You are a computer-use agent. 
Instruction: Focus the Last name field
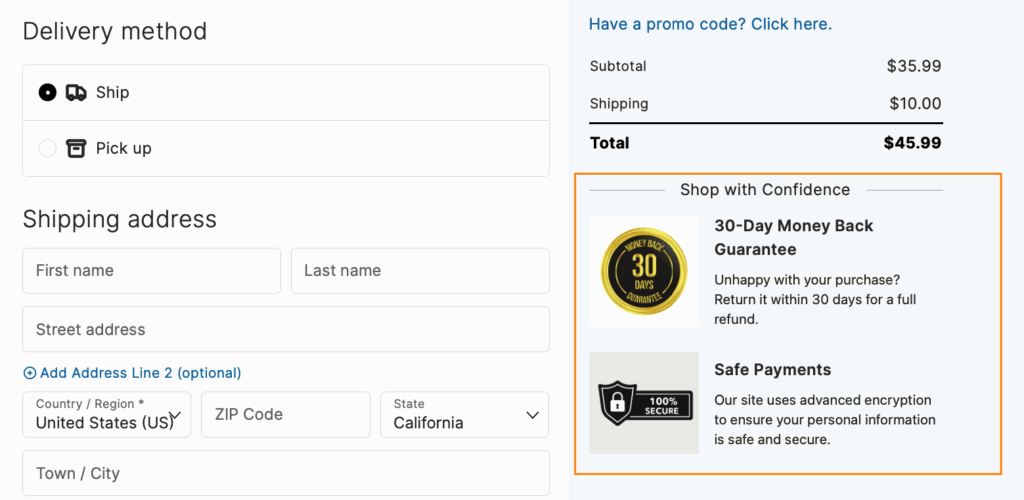(420, 271)
